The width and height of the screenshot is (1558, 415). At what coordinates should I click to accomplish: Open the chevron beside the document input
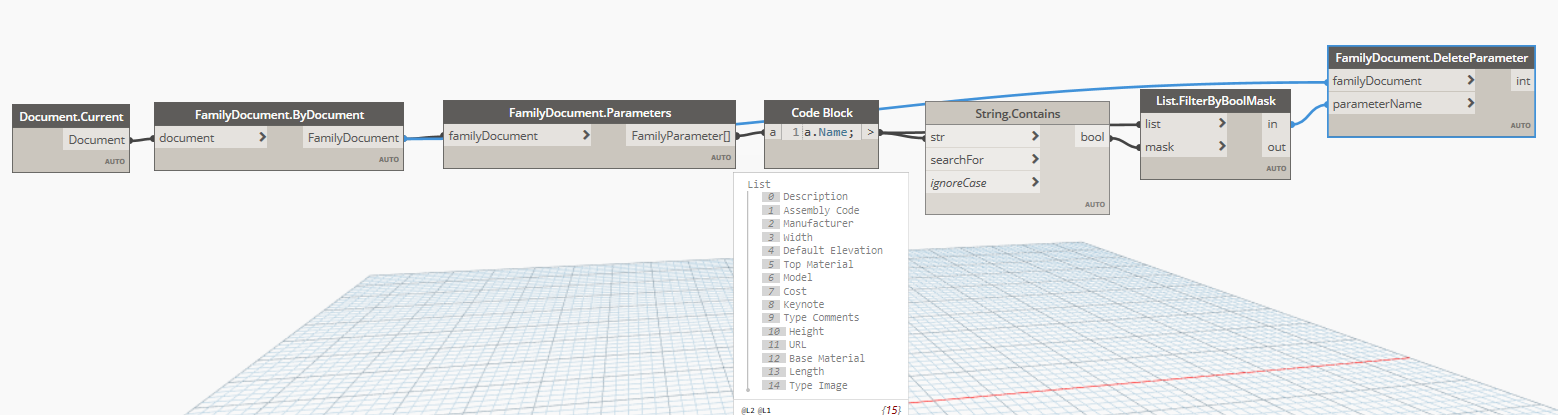262,138
